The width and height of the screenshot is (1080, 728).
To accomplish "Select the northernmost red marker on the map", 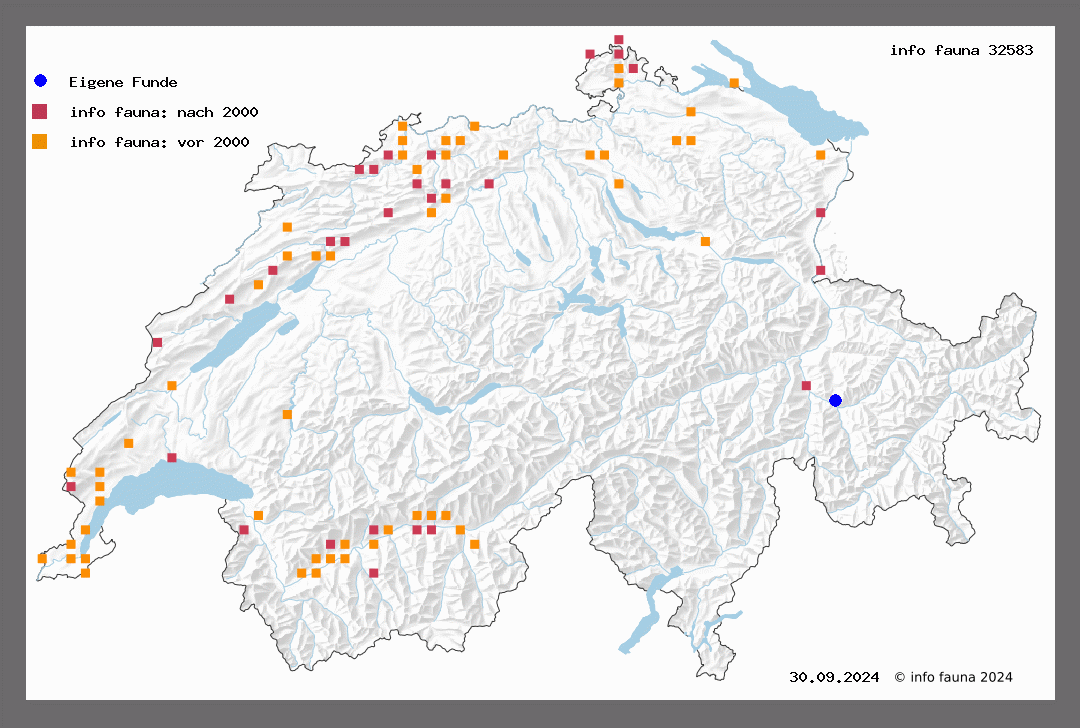I will coord(619,40).
